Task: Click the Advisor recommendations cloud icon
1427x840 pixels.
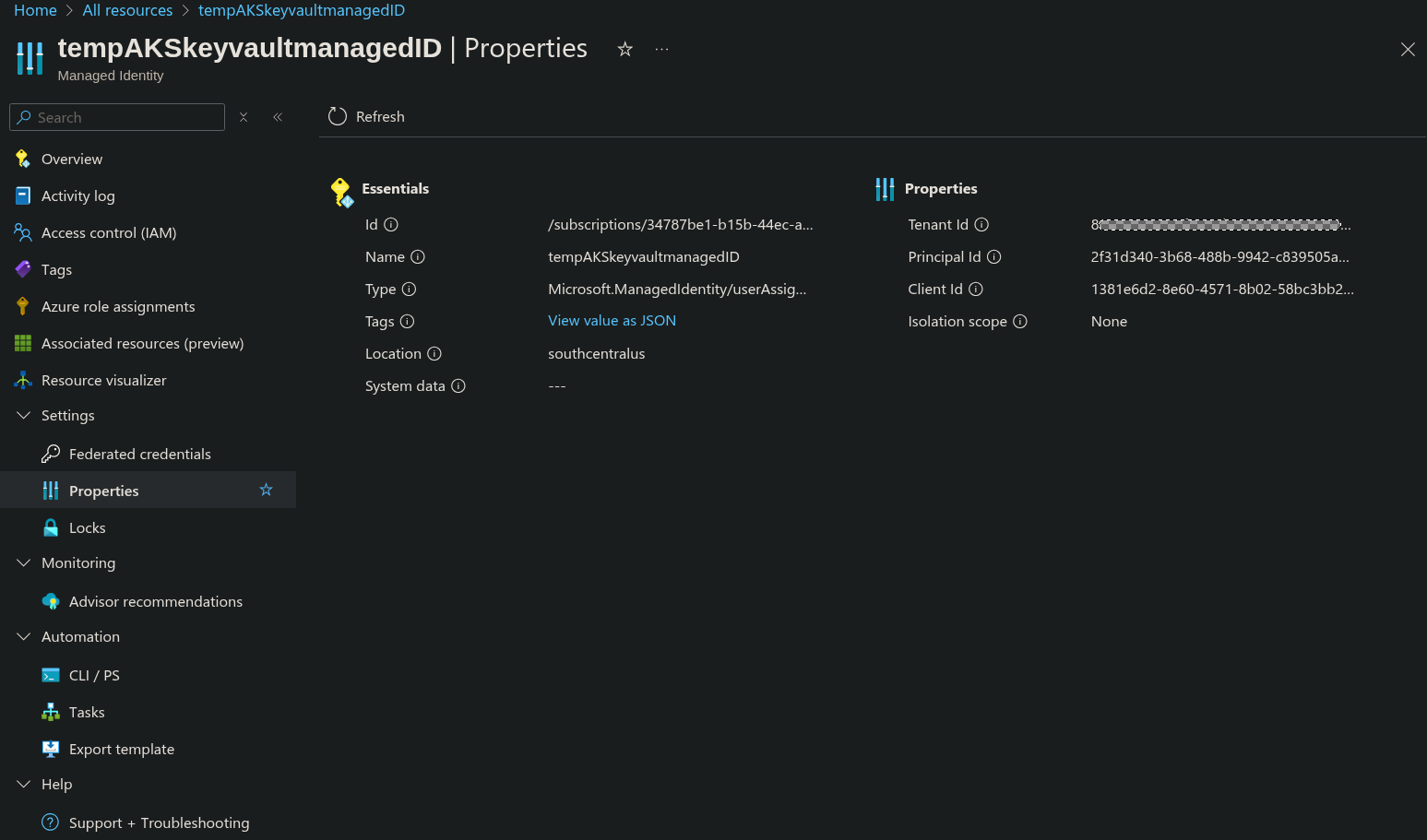Action: [51, 601]
